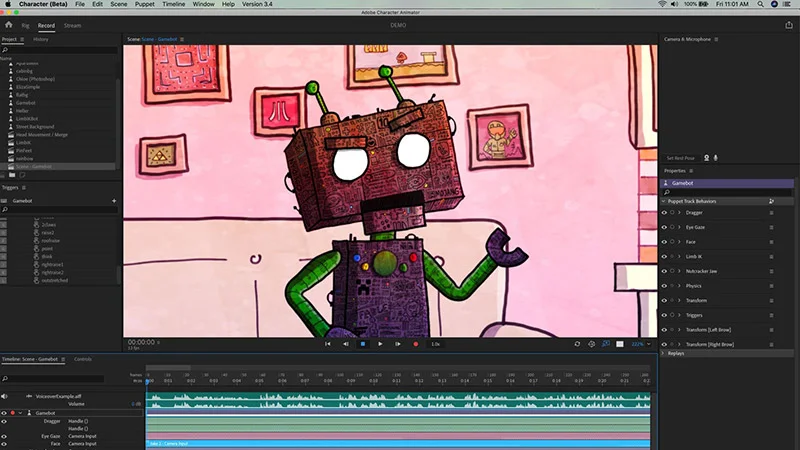Open the Dragger behavior menu icon
Image resolution: width=800 pixels, height=450 pixels.
coord(771,213)
